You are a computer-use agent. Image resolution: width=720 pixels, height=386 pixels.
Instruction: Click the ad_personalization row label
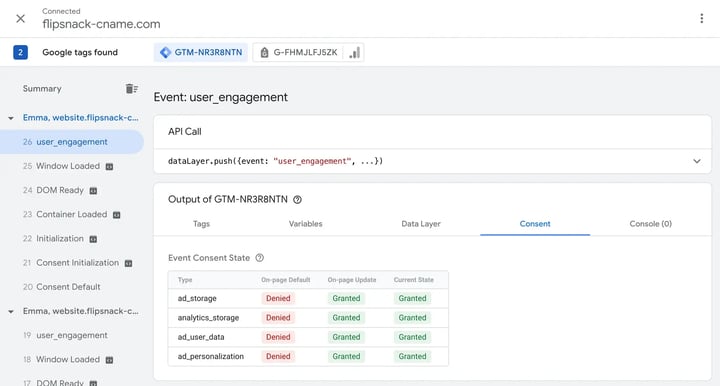click(210, 356)
